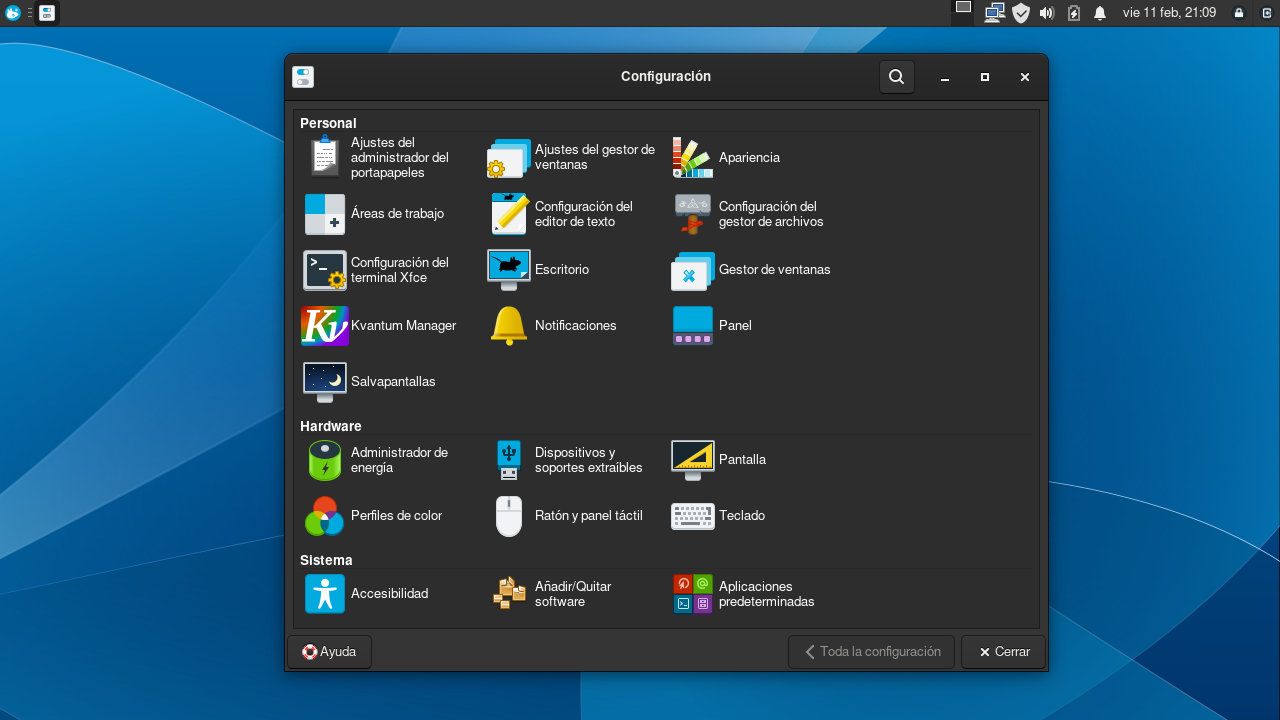Open the Accesibilidad settings
This screenshot has width=1280, height=720.
tap(366, 593)
